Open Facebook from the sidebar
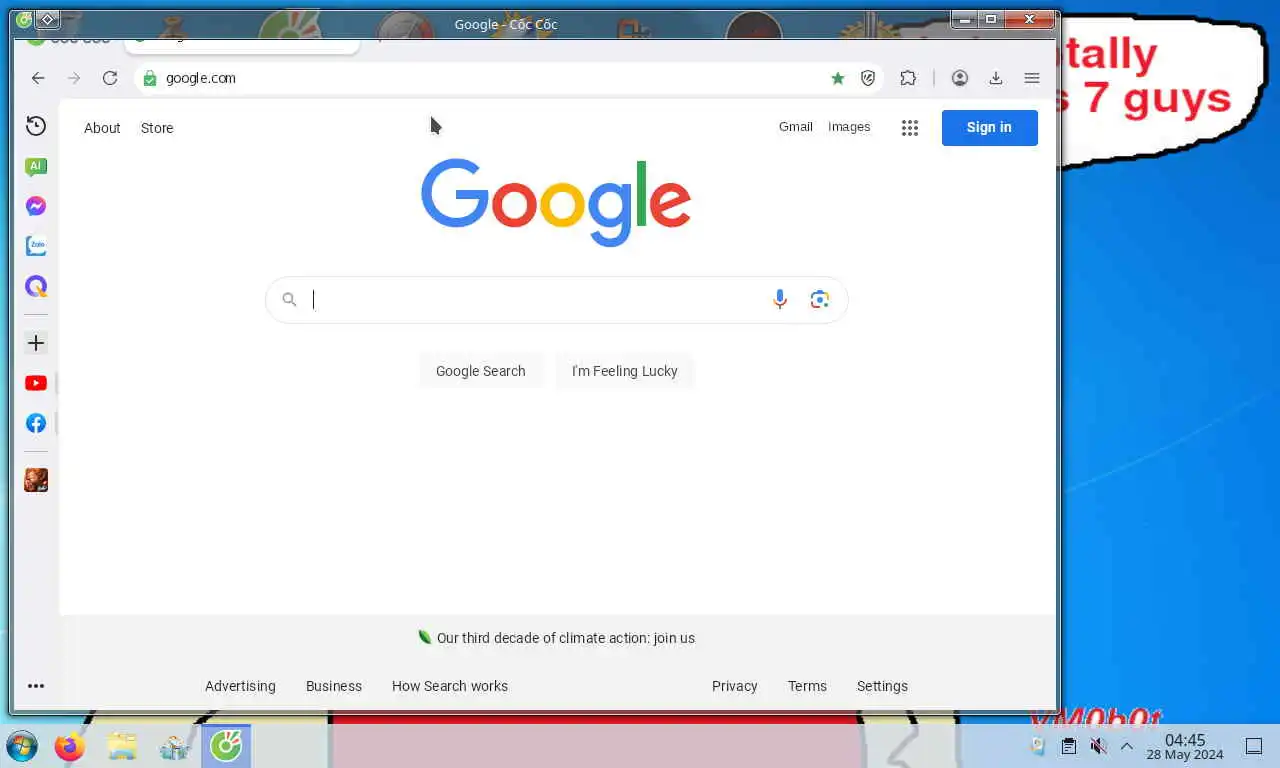Image resolution: width=1280 pixels, height=768 pixels. pyautogui.click(x=36, y=423)
